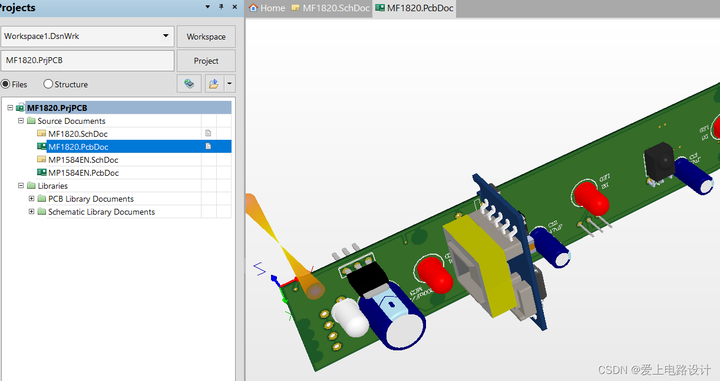Switch to the Home tab

click(x=267, y=8)
